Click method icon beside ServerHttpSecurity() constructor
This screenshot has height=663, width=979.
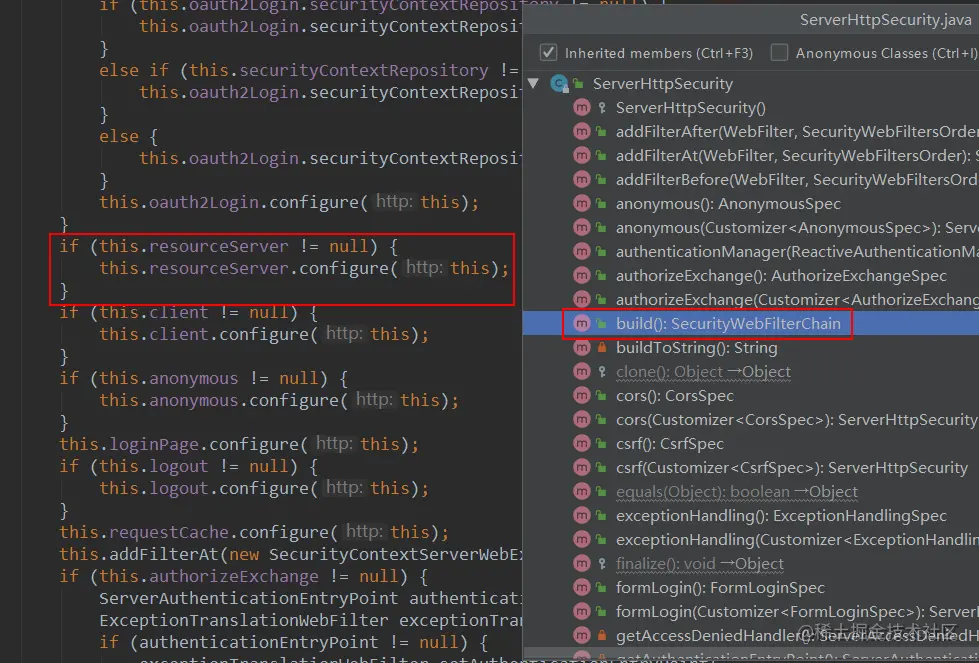tap(582, 107)
